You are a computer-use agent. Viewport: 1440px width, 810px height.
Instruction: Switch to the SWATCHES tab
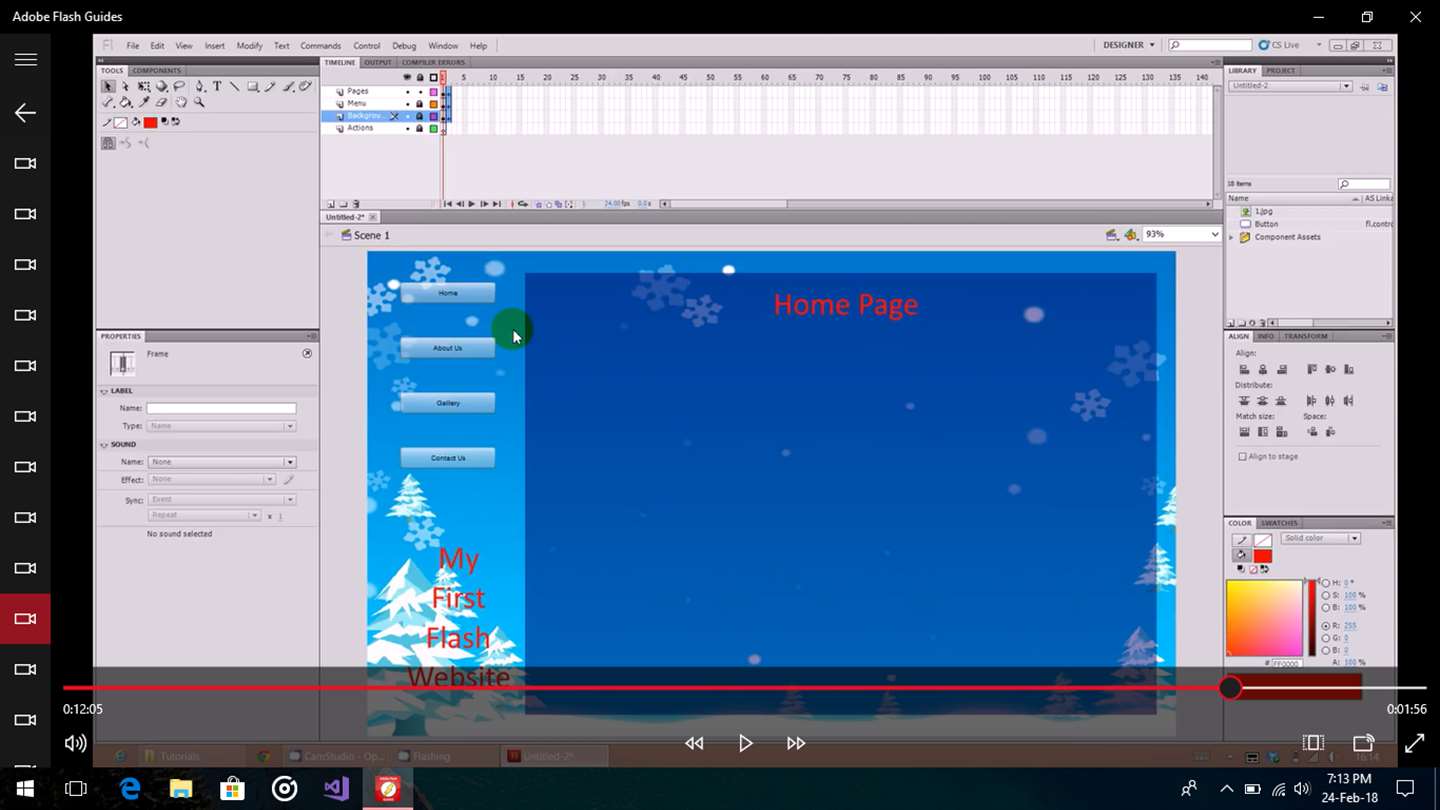tap(1279, 523)
